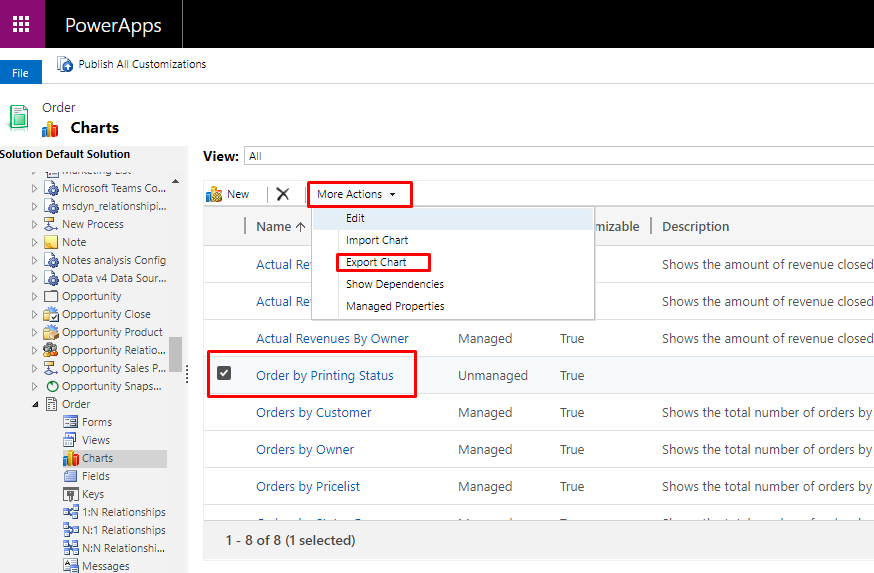Click the pane splitter handle dots
The height and width of the screenshot is (573, 874).
pos(187,374)
